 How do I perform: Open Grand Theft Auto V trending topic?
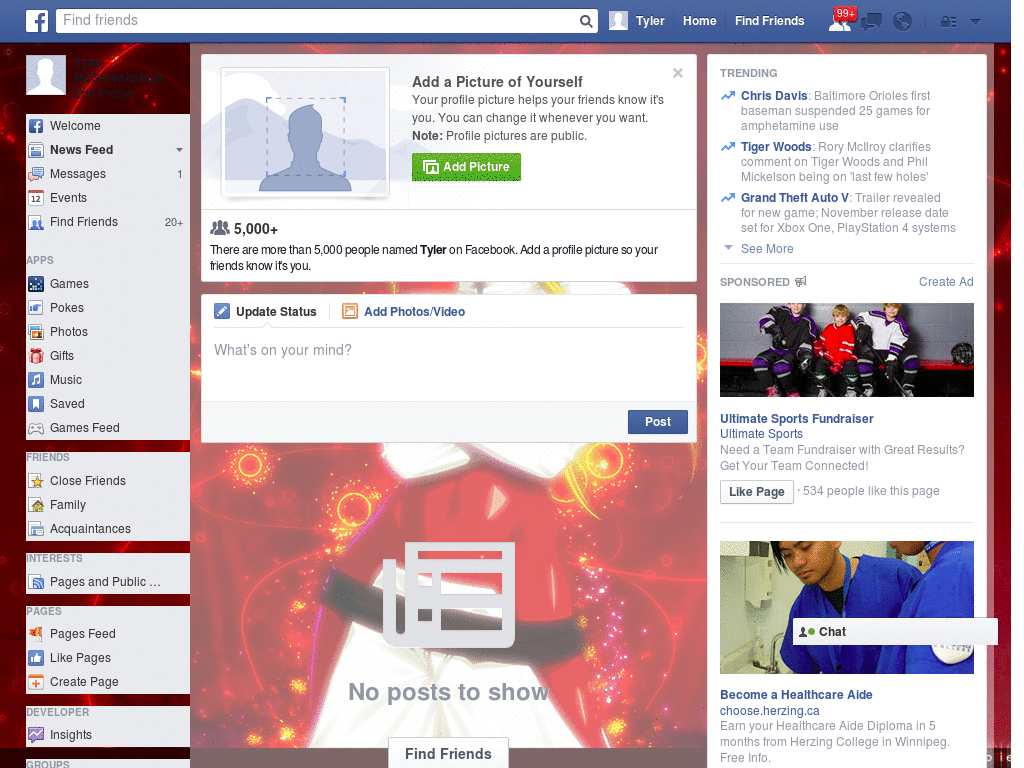(794, 198)
